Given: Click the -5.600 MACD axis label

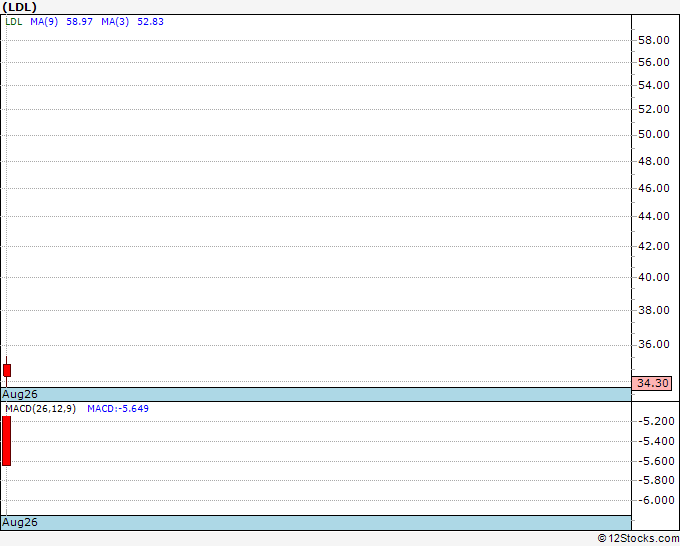Looking at the screenshot, I should 656,461.
